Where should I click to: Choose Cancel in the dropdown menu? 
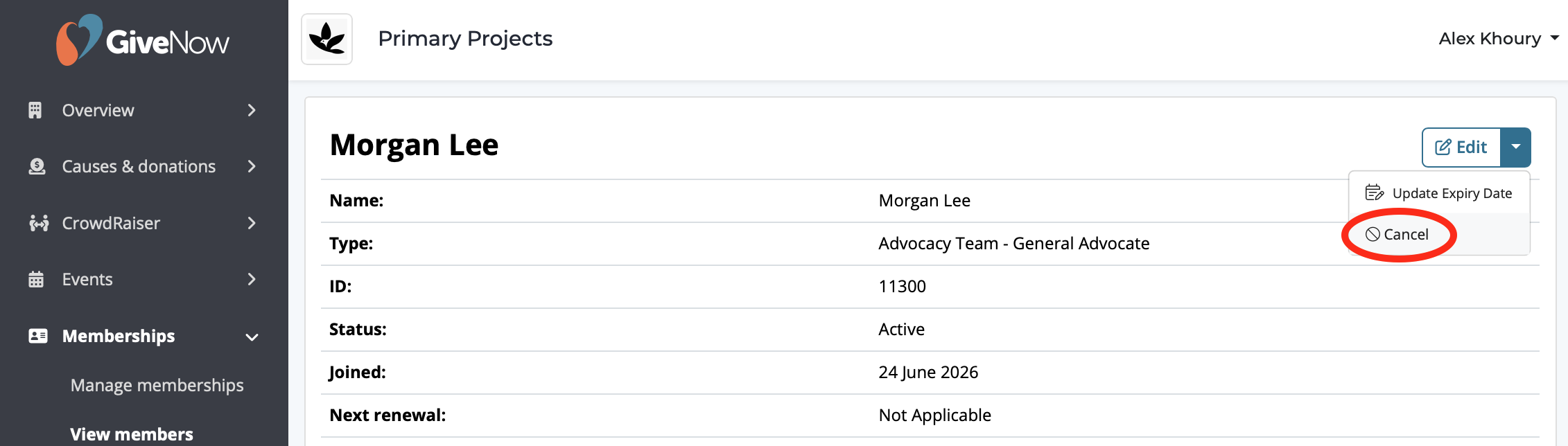click(x=1439, y=234)
